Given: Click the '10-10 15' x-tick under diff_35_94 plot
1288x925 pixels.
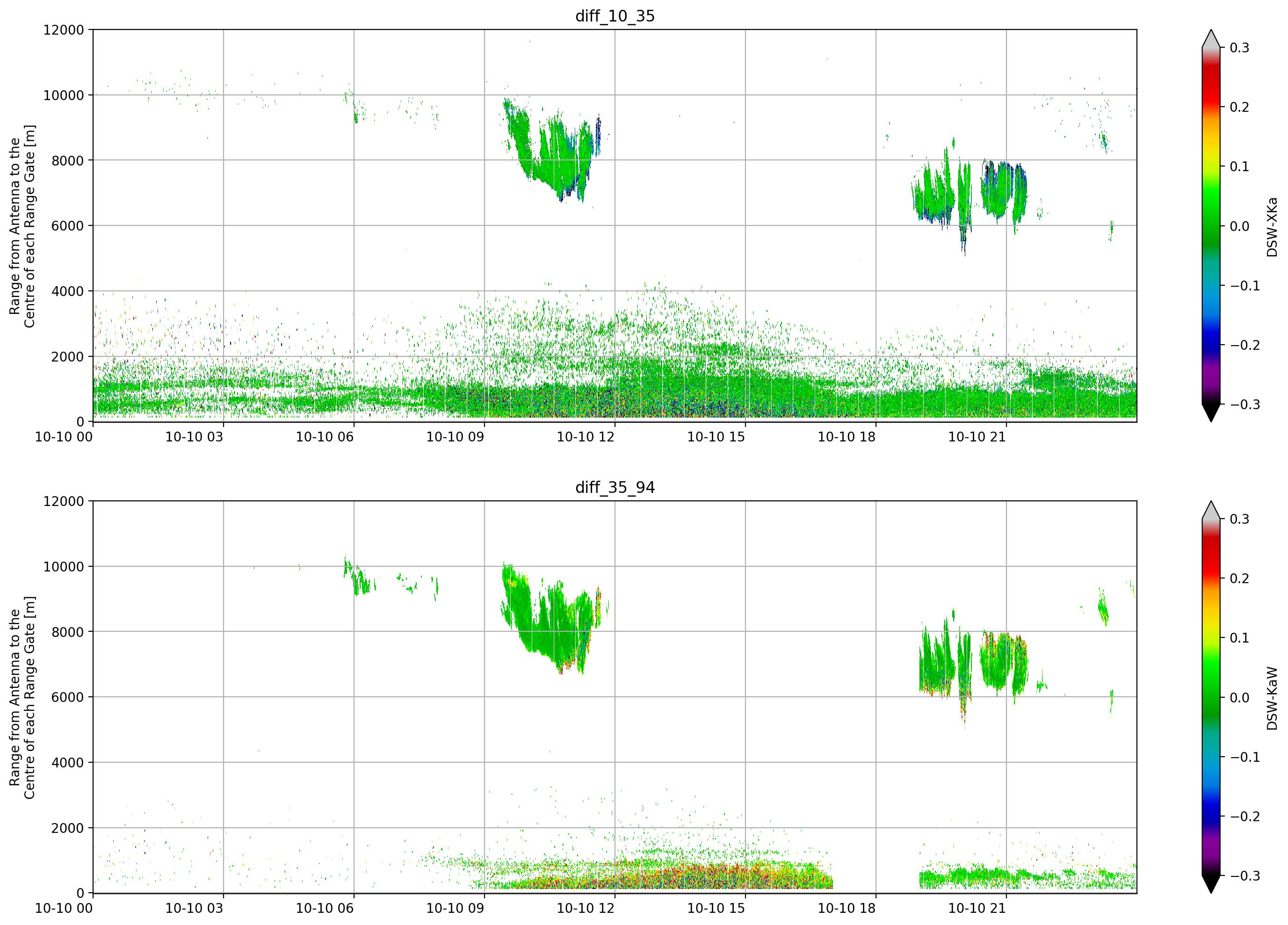Looking at the screenshot, I should coord(716,908).
